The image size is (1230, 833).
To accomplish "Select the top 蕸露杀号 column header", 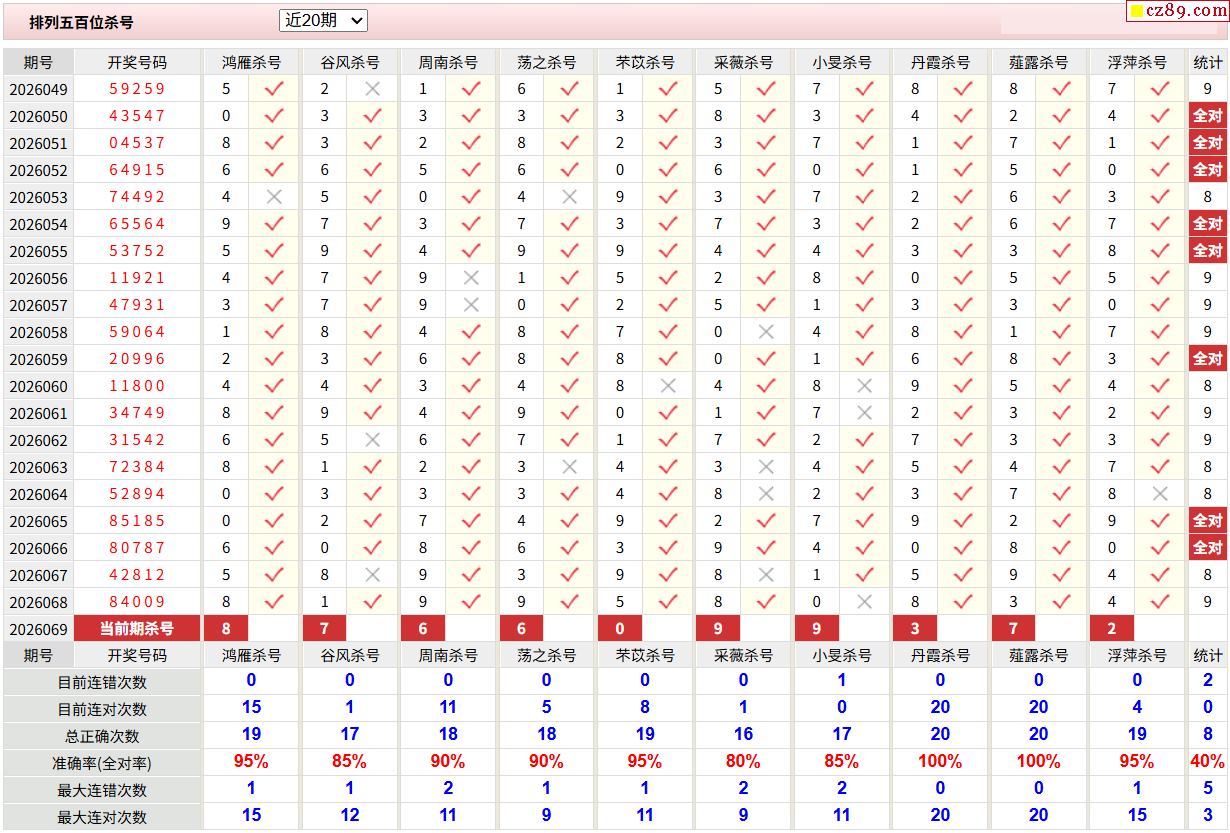I will click(x=1038, y=62).
